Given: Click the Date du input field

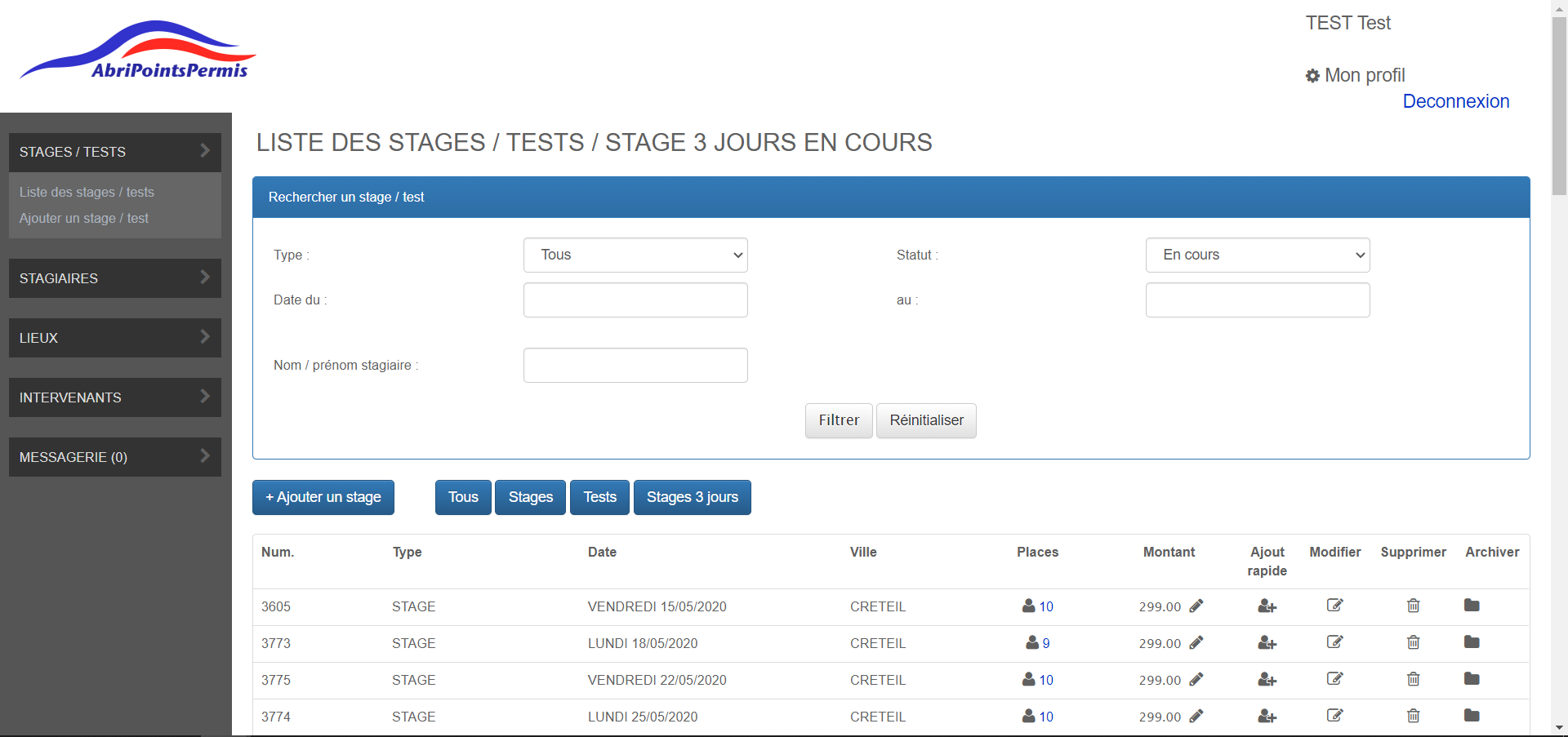Looking at the screenshot, I should pos(635,300).
